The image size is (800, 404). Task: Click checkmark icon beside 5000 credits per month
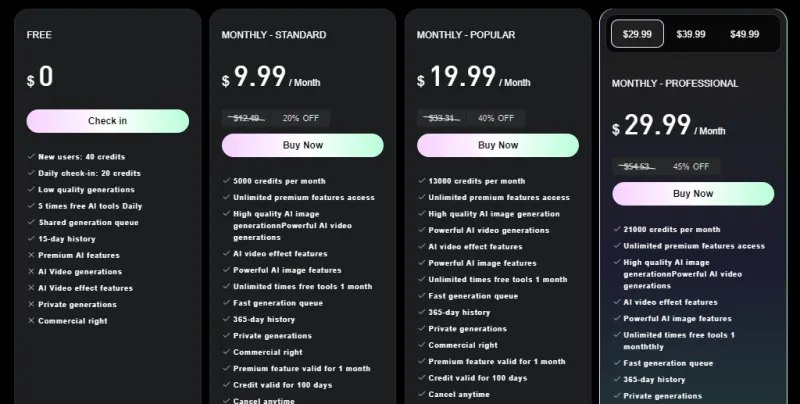tap(226, 182)
